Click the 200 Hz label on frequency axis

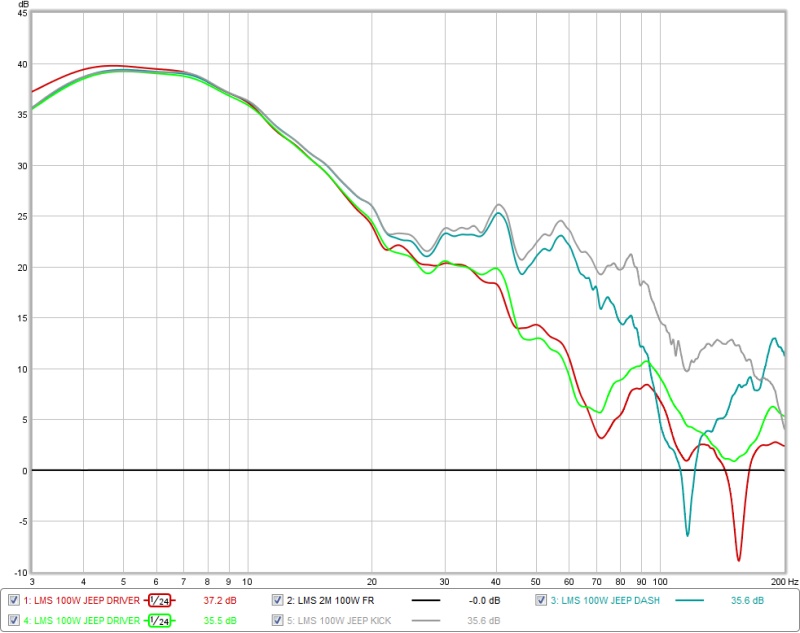coord(784,581)
